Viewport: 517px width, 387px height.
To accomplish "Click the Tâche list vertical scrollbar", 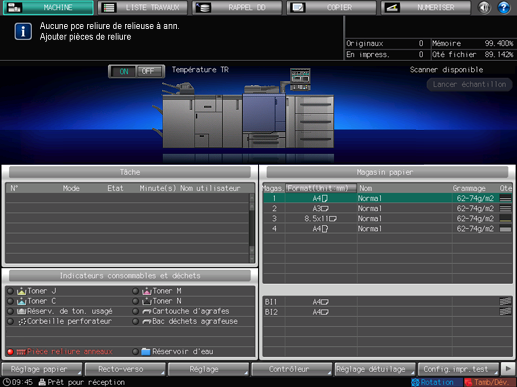I will [x=252, y=228].
